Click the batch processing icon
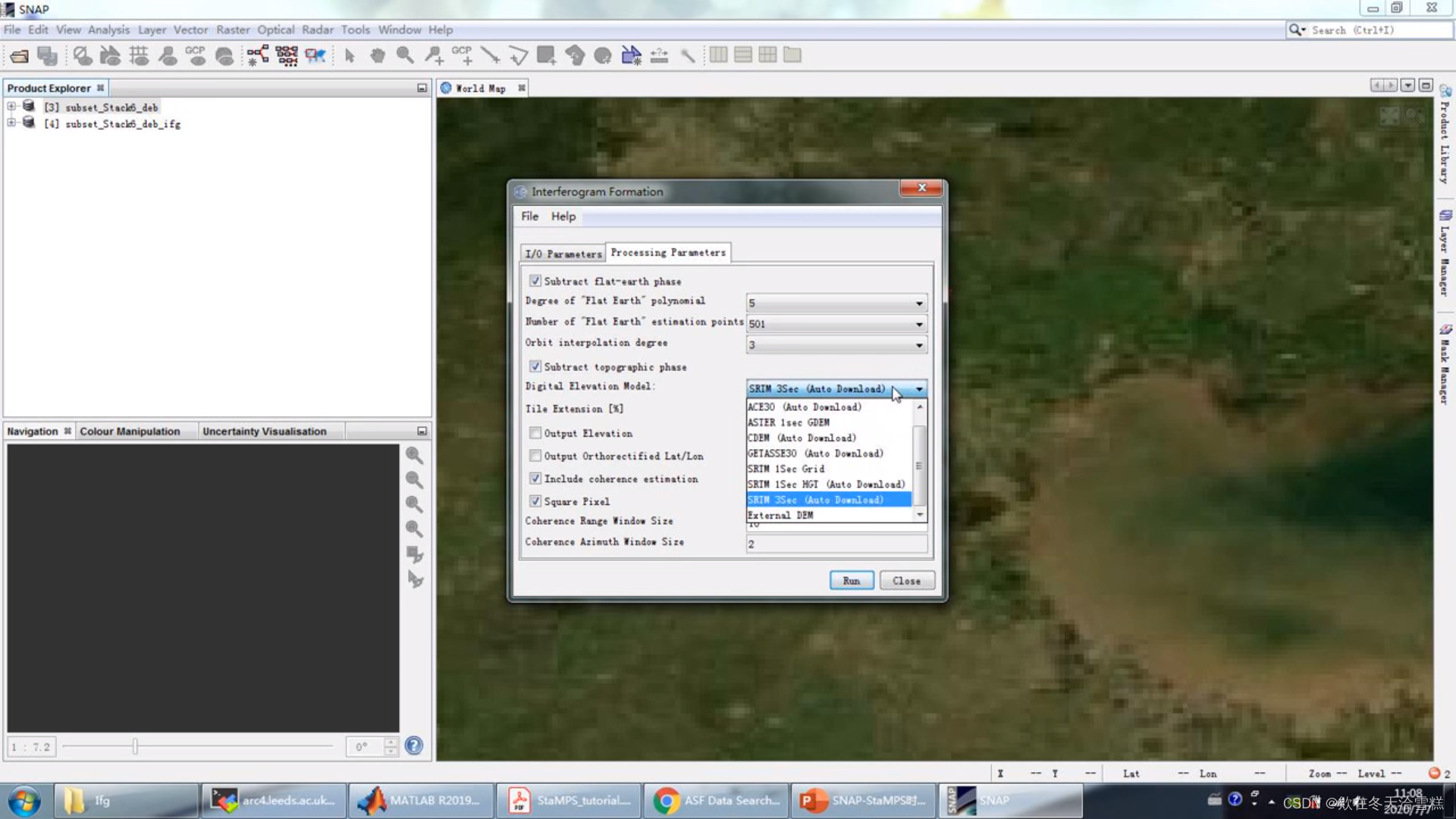This screenshot has height=819, width=1456. (x=287, y=55)
